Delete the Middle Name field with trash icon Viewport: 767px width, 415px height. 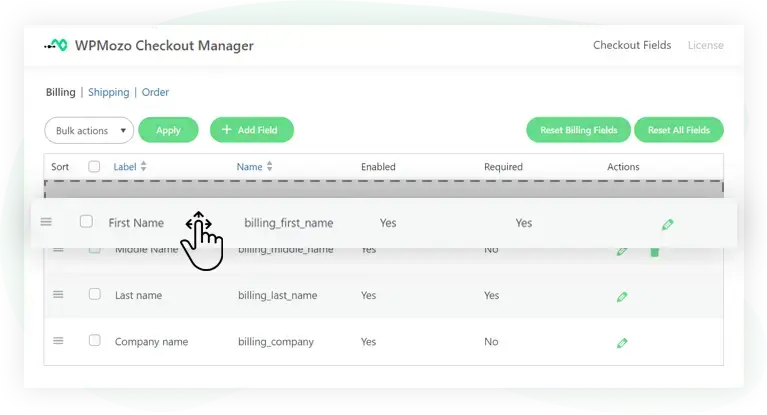(x=654, y=252)
